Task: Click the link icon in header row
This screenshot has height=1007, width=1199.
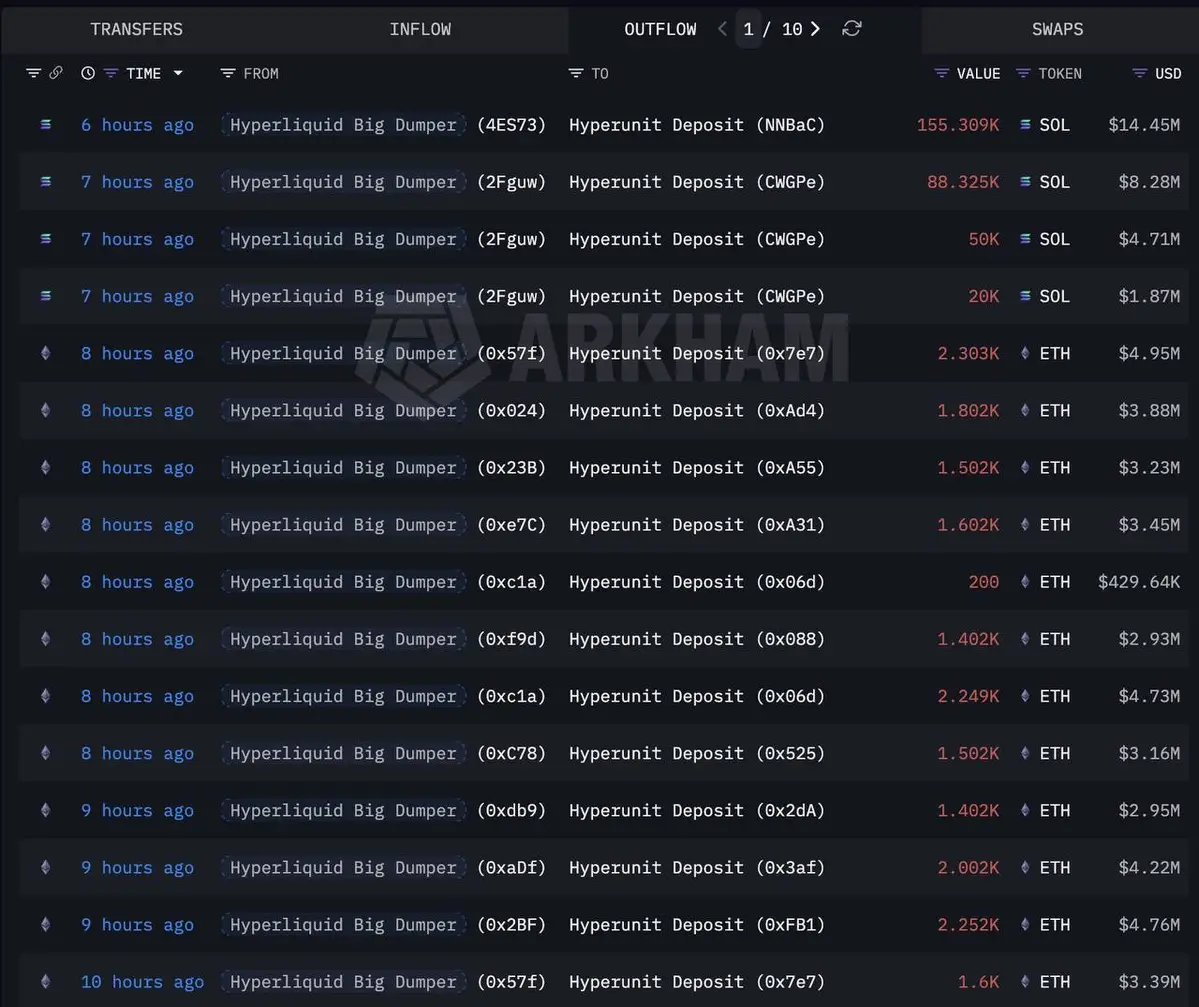Action: (56, 73)
